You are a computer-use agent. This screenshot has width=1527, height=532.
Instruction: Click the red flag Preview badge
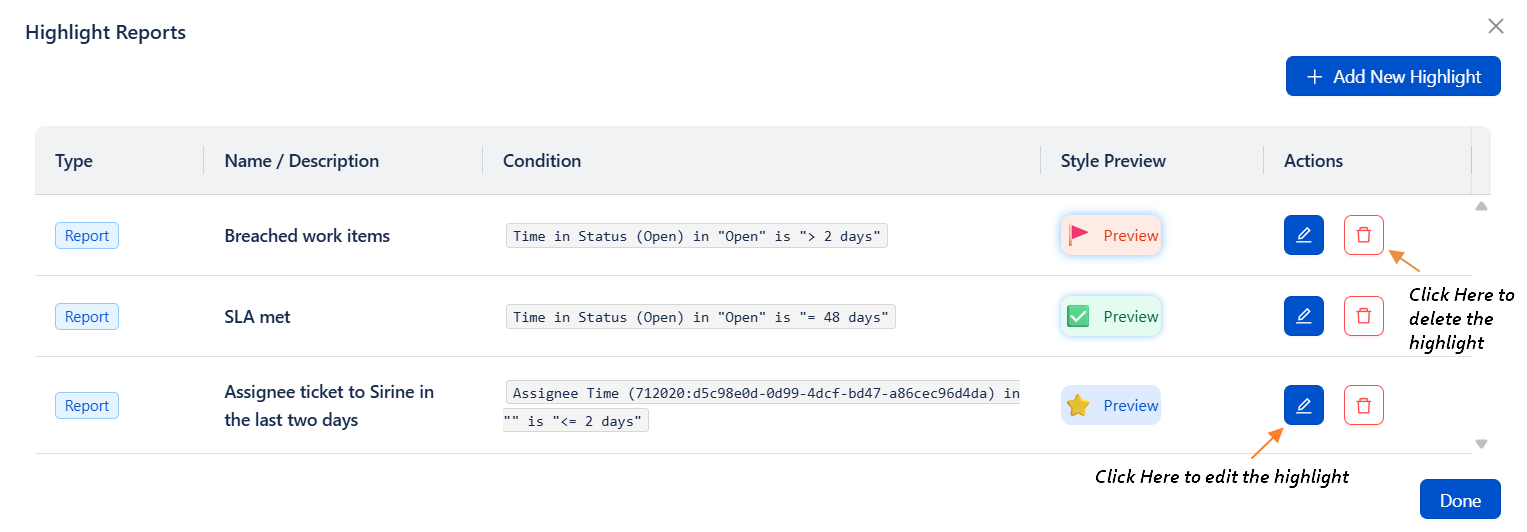pyautogui.click(x=1111, y=236)
